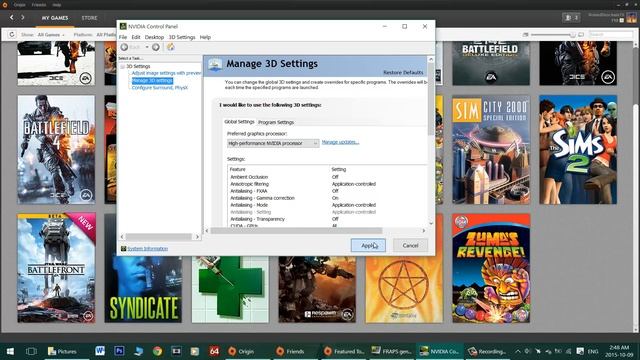The width and height of the screenshot is (640, 360).
Task: Select Manage 3D settings tree item
Action: coord(152,80)
